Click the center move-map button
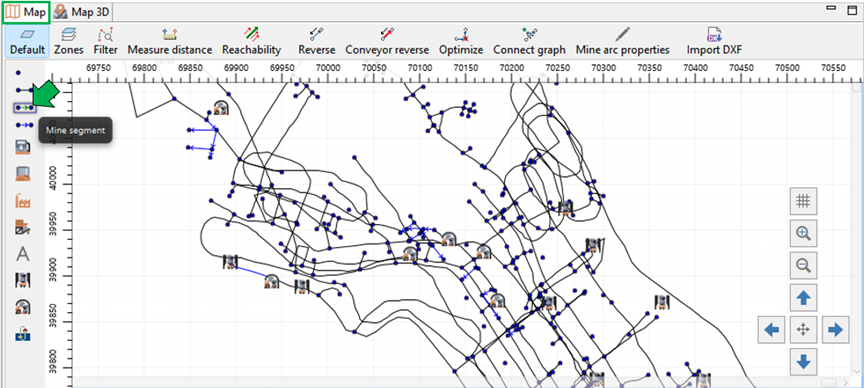This screenshot has width=864, height=388. click(x=803, y=330)
